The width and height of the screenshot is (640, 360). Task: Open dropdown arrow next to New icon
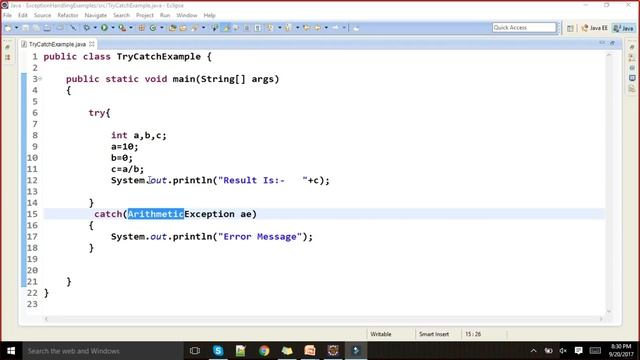tap(16, 28)
